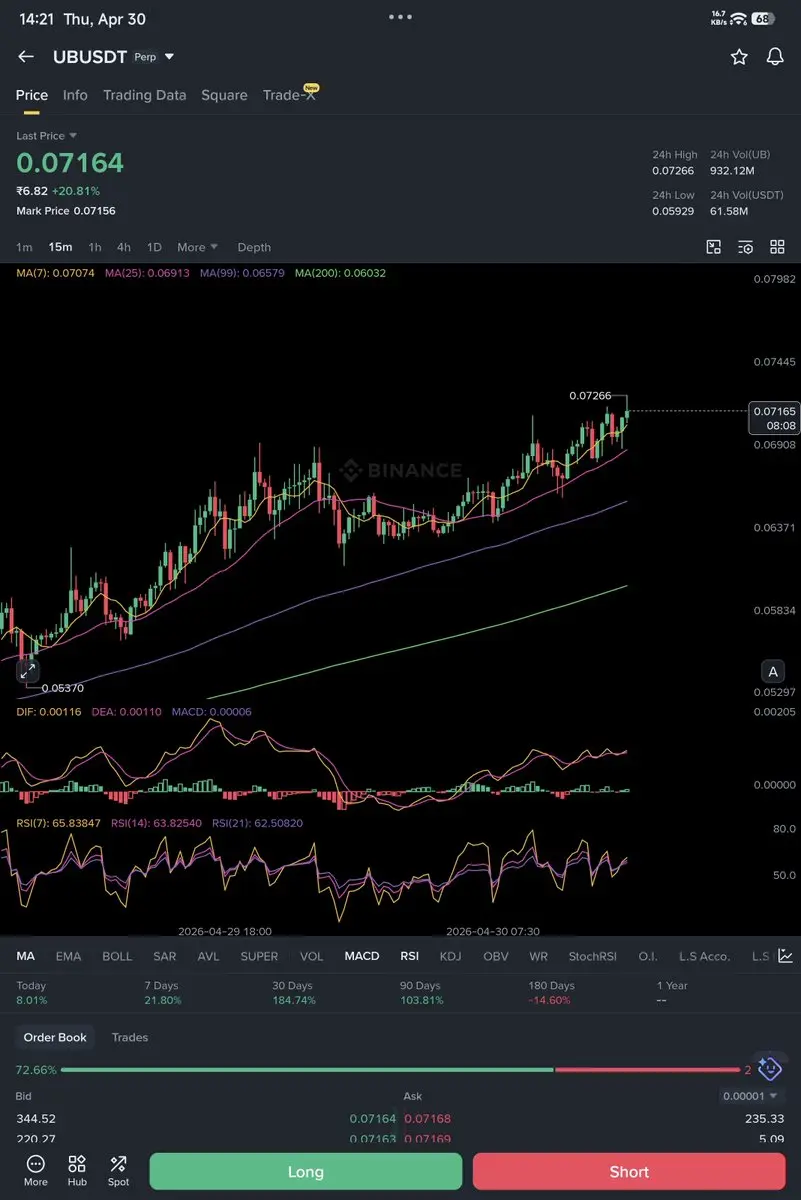Open the floating assistant icon
Screen dimensions: 801x1200
[769, 1069]
